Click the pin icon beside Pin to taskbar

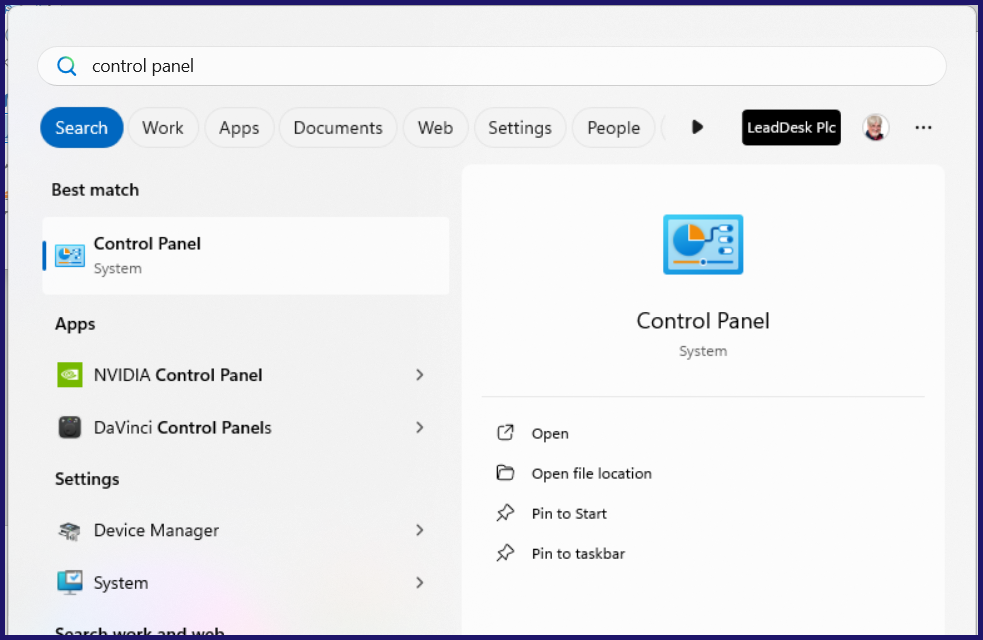(505, 553)
